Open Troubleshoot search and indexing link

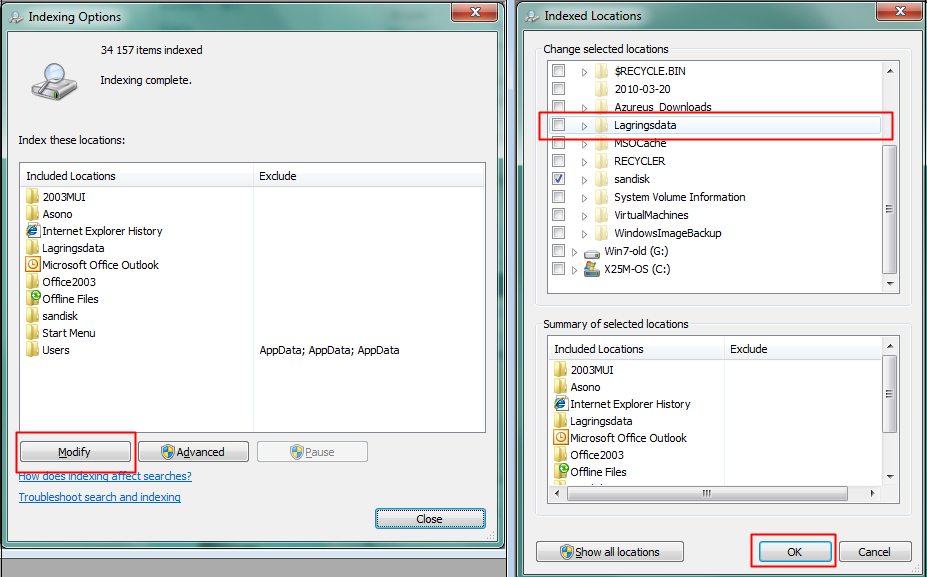pyautogui.click(x=99, y=497)
